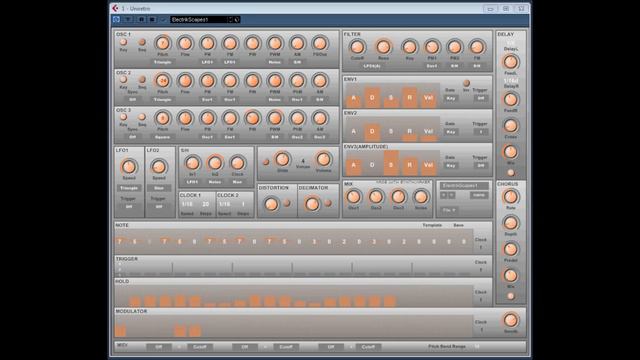This screenshot has height=360, width=640.
Task: Toggle OSC 3 Key switch
Action: [x=123, y=117]
